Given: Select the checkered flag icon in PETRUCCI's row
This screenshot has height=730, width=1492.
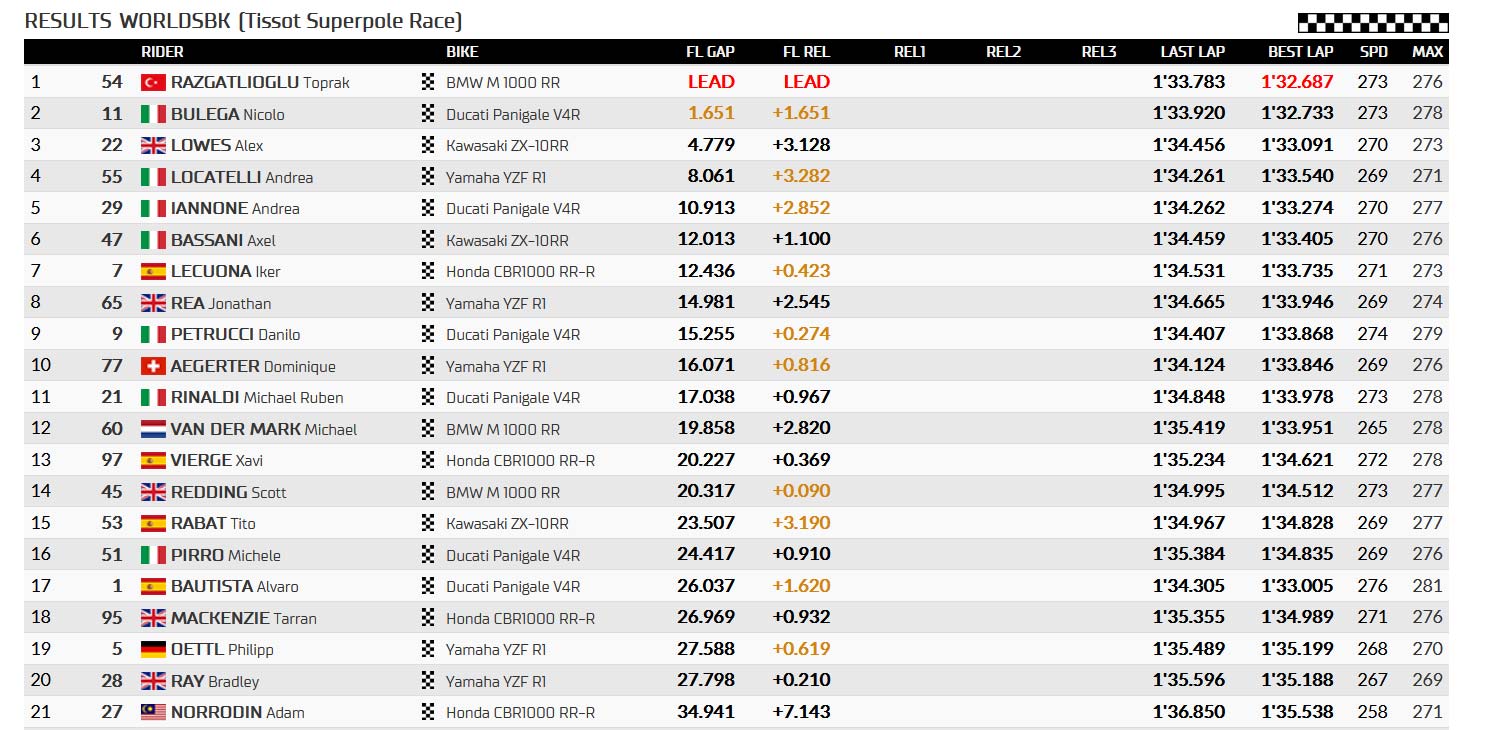Looking at the screenshot, I should 428,334.
